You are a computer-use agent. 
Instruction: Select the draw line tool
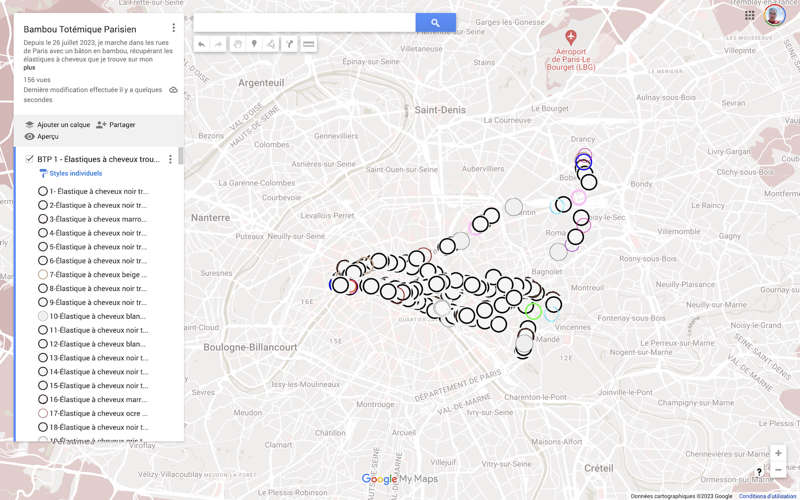[271, 44]
